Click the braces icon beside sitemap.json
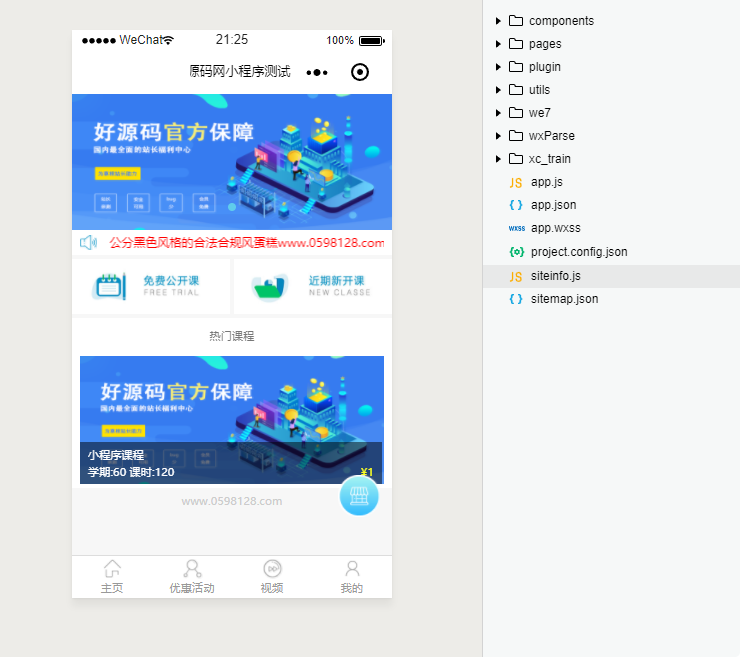 pyautogui.click(x=516, y=299)
